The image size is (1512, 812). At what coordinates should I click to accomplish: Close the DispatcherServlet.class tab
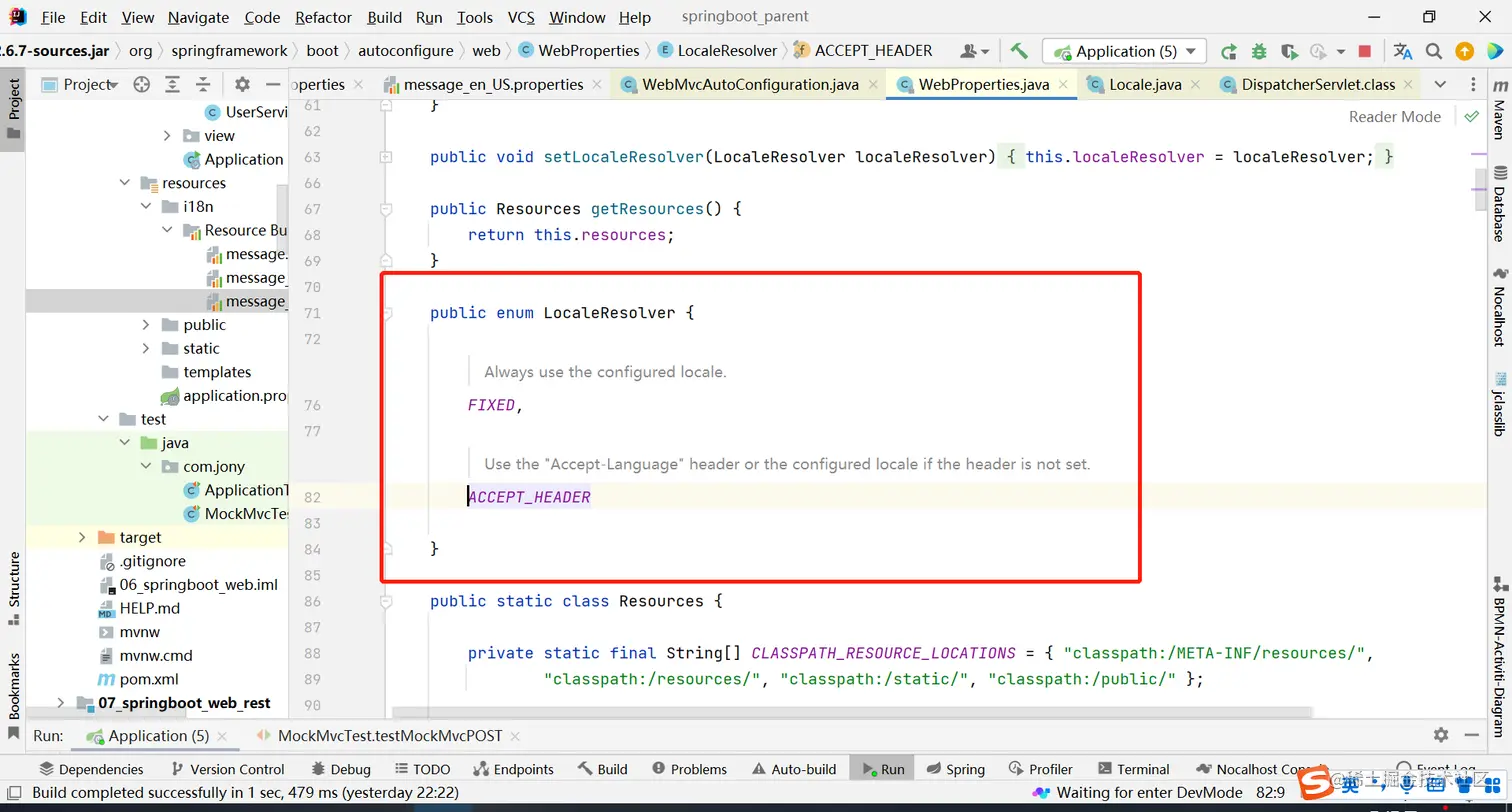tap(1407, 85)
